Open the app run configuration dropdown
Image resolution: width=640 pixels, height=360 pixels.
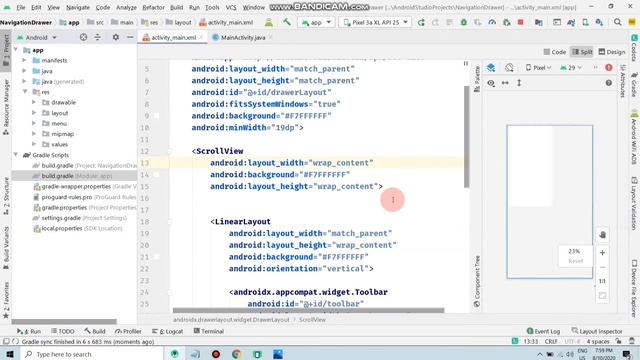[316, 22]
